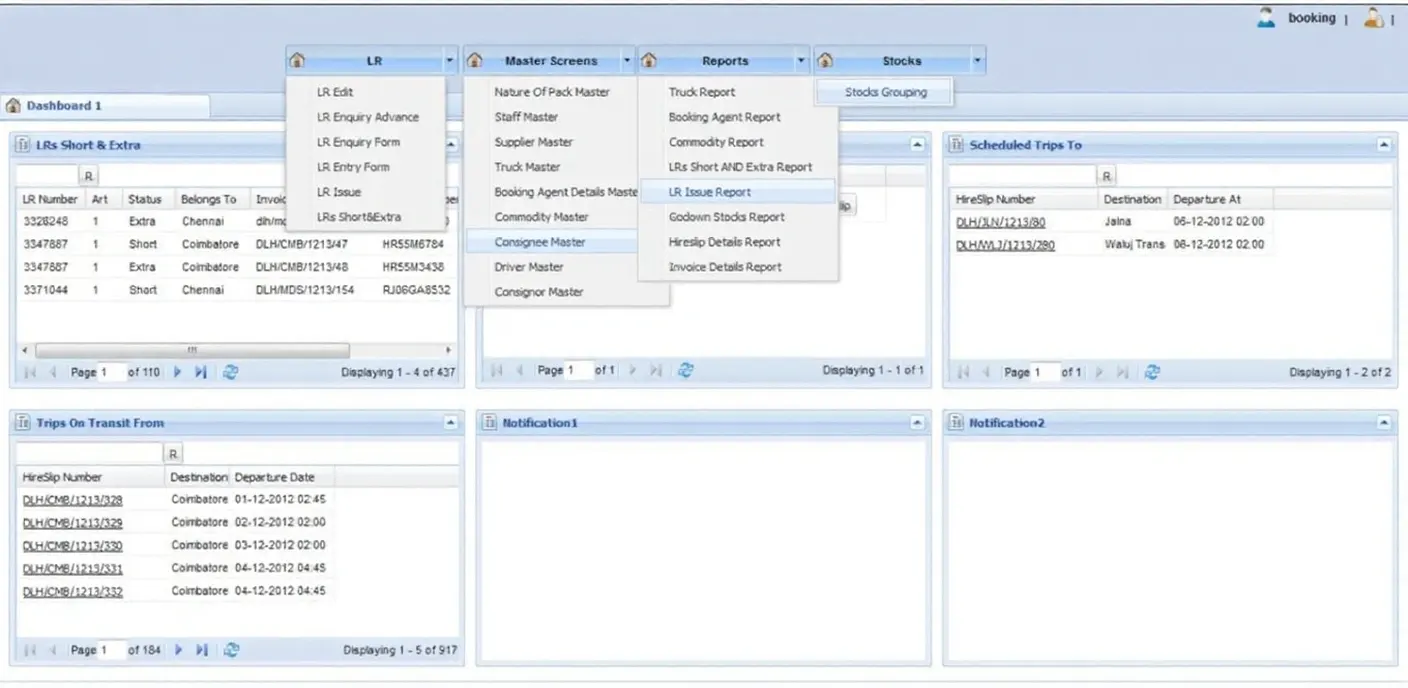Click the Reports menu home icon

(648, 60)
